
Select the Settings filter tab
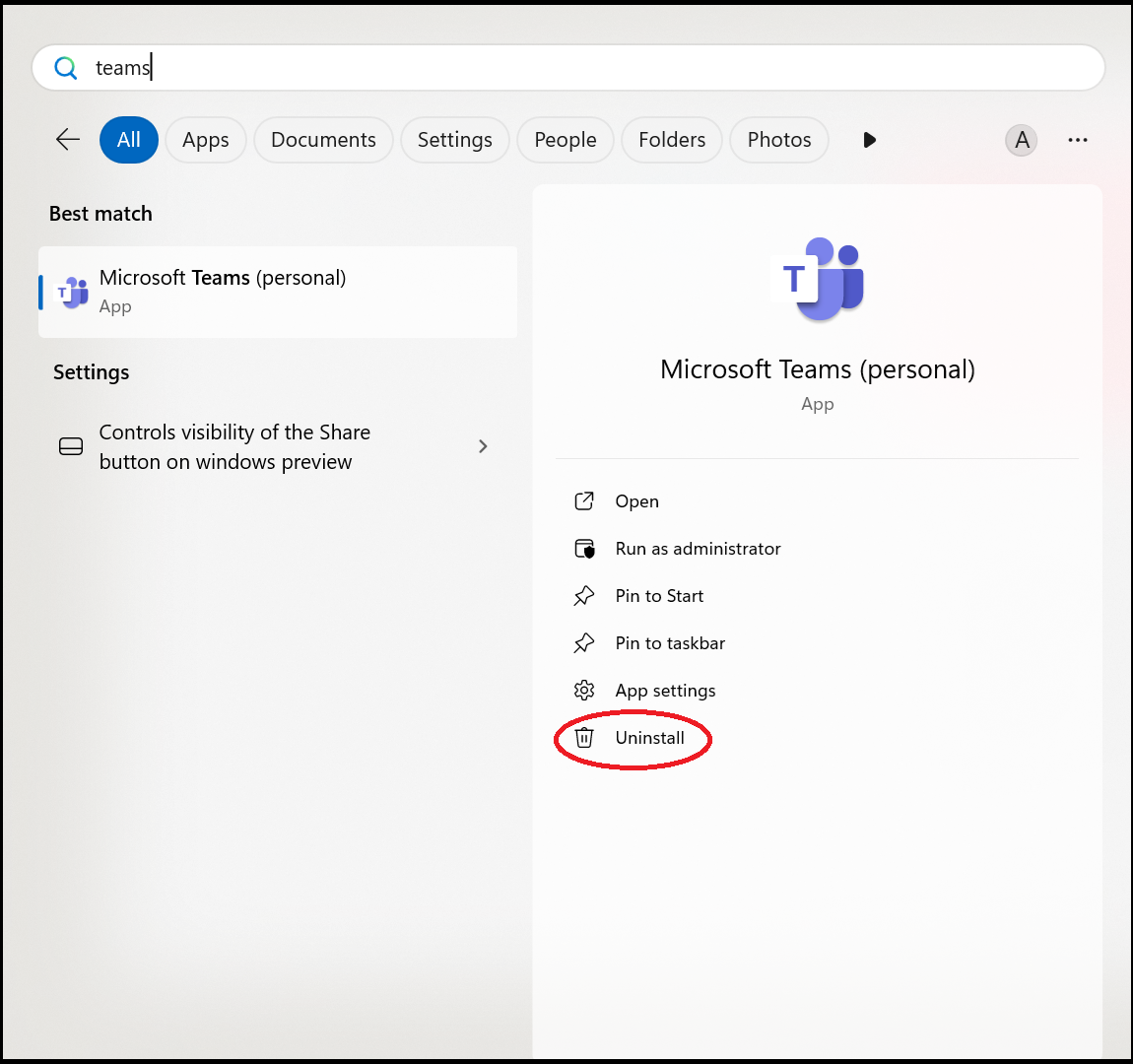[454, 140]
